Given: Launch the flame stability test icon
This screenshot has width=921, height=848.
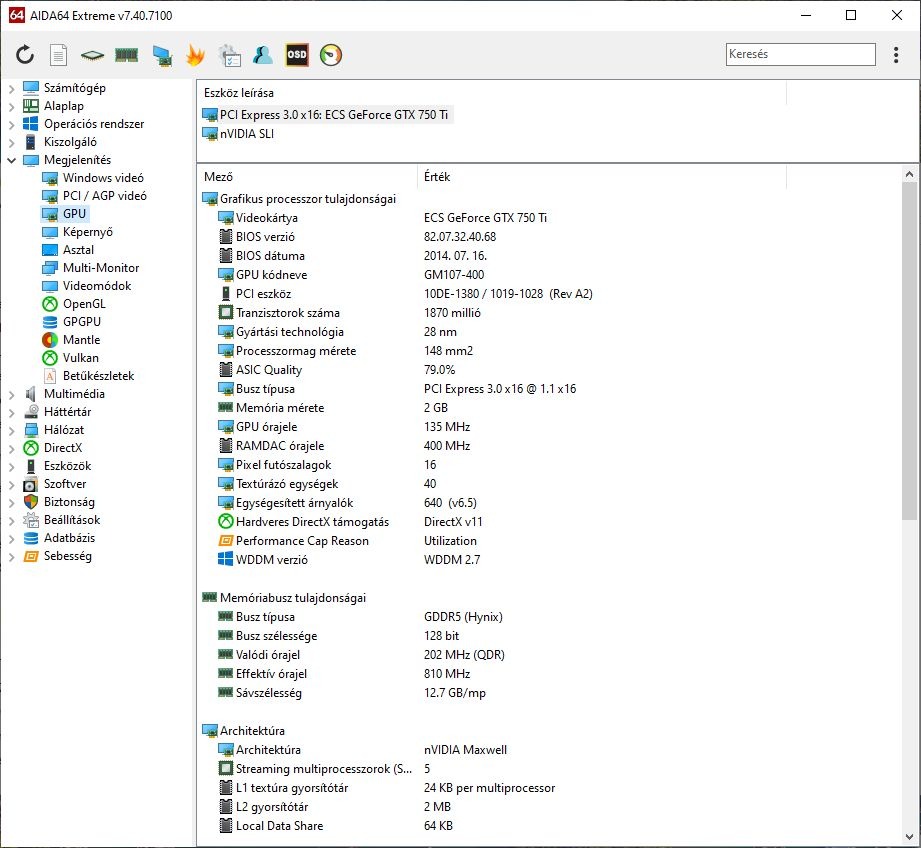Looking at the screenshot, I should 195,55.
